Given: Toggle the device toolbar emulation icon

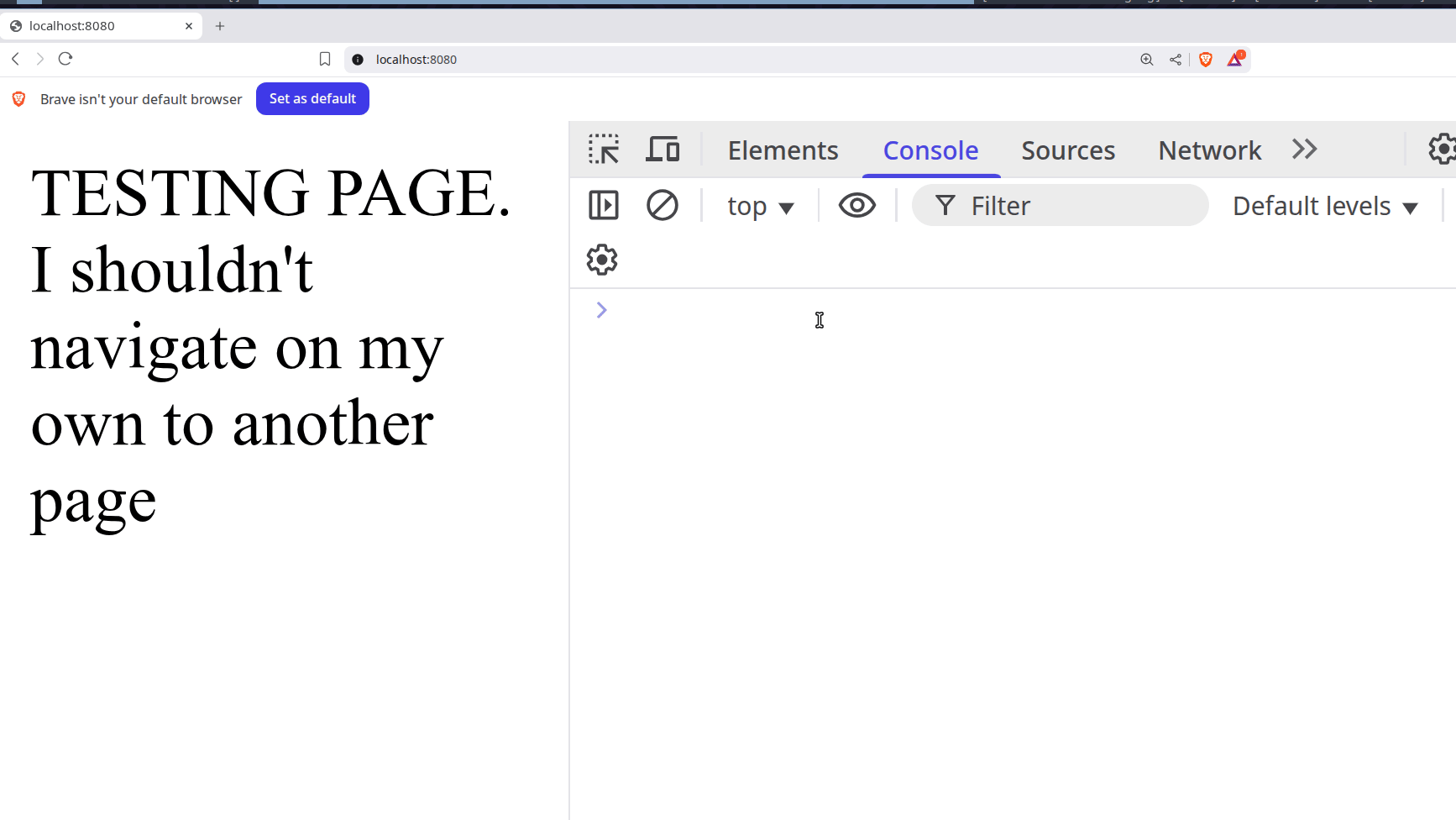Looking at the screenshot, I should click(x=663, y=150).
